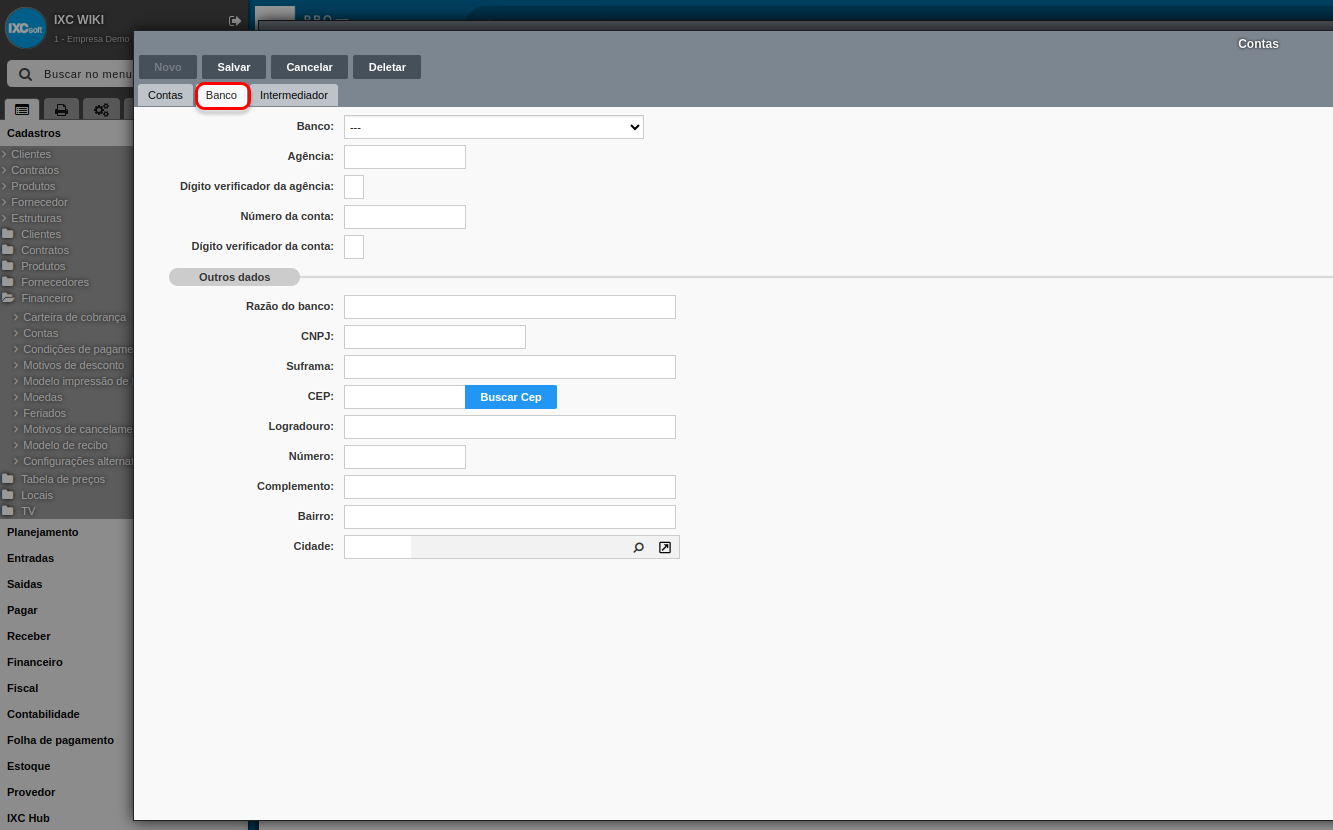The width and height of the screenshot is (1333, 830).
Task: Focus the Número da conta field
Action: click(x=405, y=217)
